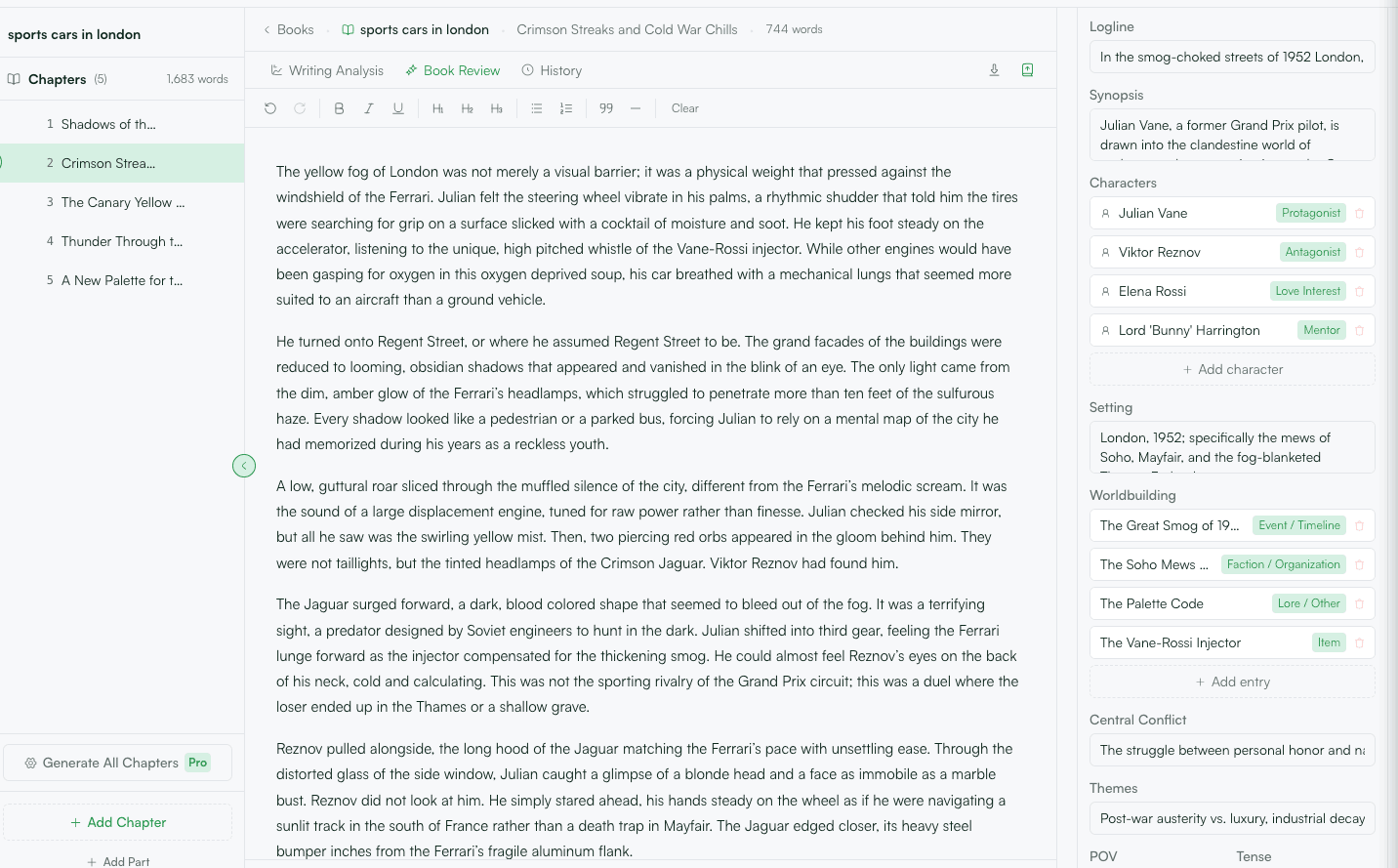Open Elena Rossi's Love Interest role tag

1308,291
